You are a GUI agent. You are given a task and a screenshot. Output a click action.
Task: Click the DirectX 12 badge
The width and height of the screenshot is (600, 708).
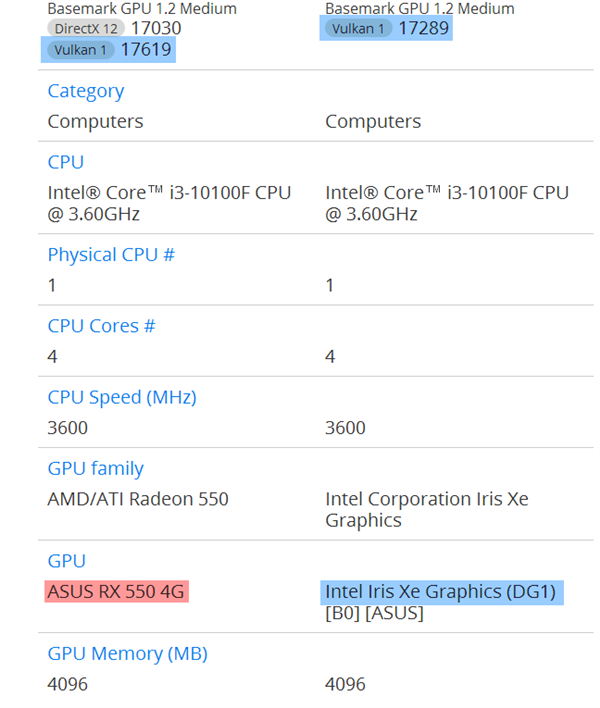point(85,29)
